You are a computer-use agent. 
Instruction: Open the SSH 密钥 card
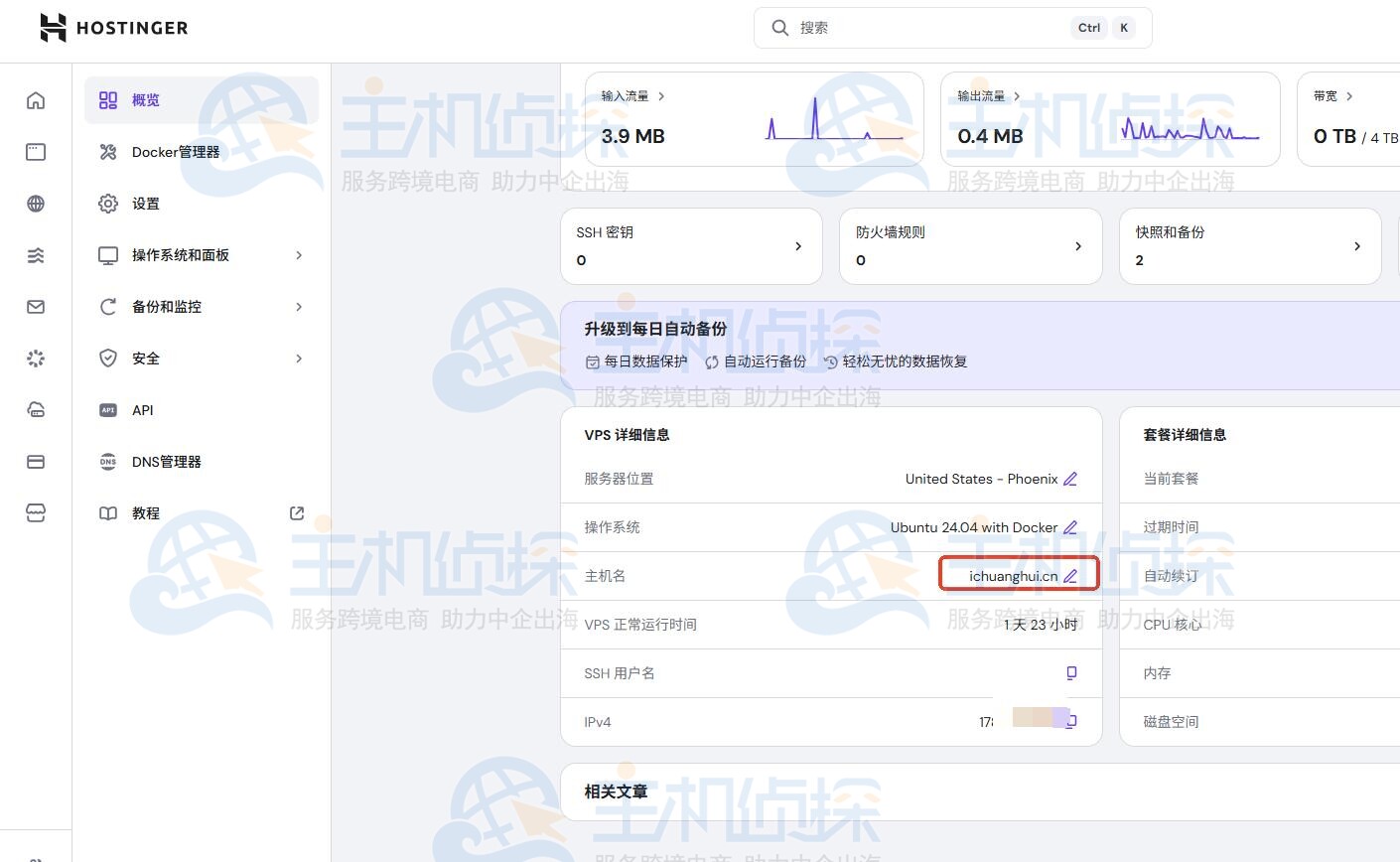tap(691, 245)
